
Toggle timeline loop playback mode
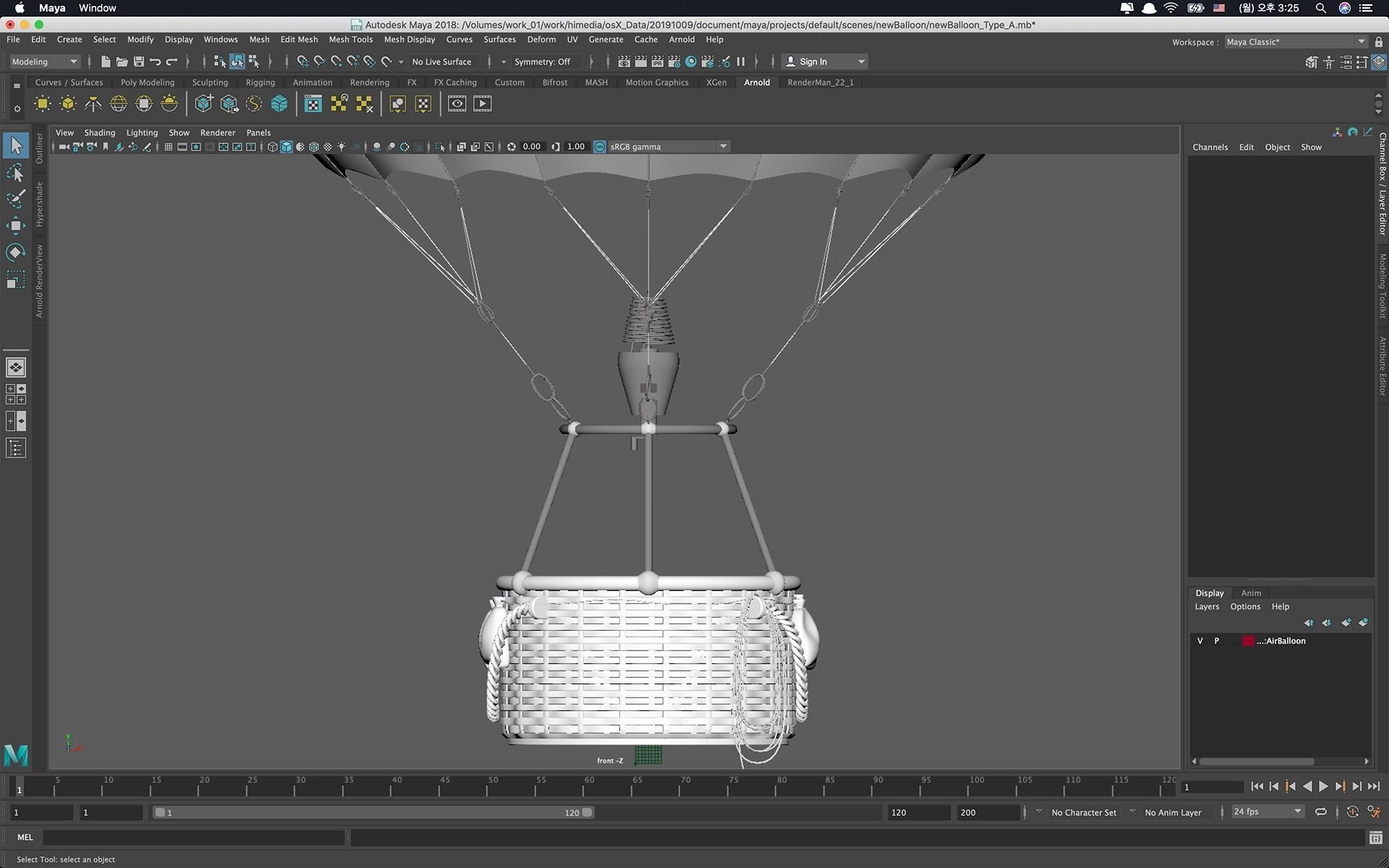(1321, 812)
